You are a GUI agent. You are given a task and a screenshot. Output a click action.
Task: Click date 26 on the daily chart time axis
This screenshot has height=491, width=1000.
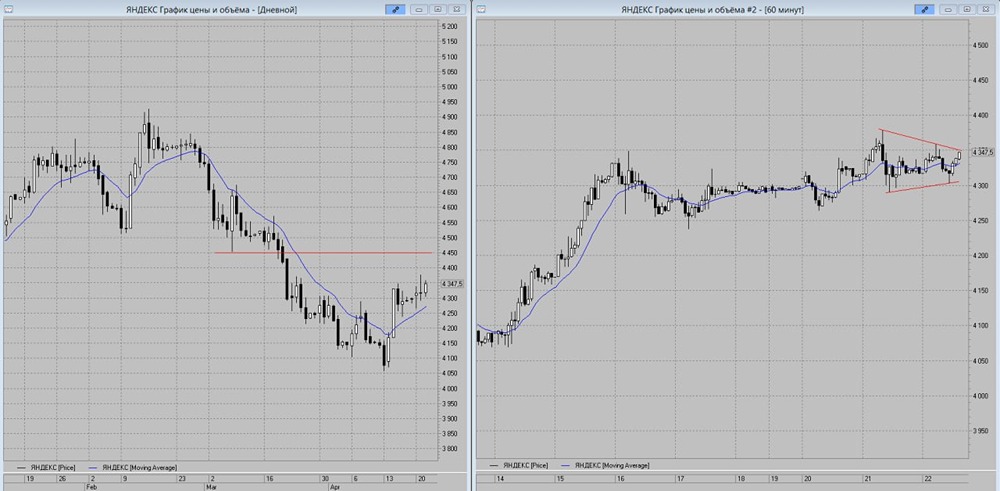coord(61,478)
